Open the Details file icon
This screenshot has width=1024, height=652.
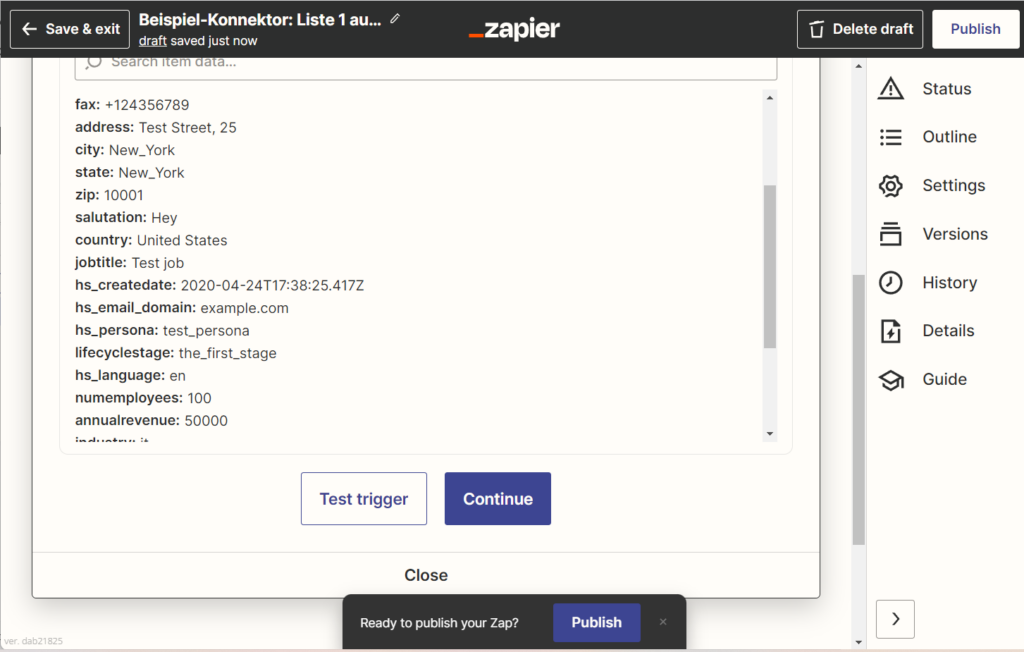[891, 331]
